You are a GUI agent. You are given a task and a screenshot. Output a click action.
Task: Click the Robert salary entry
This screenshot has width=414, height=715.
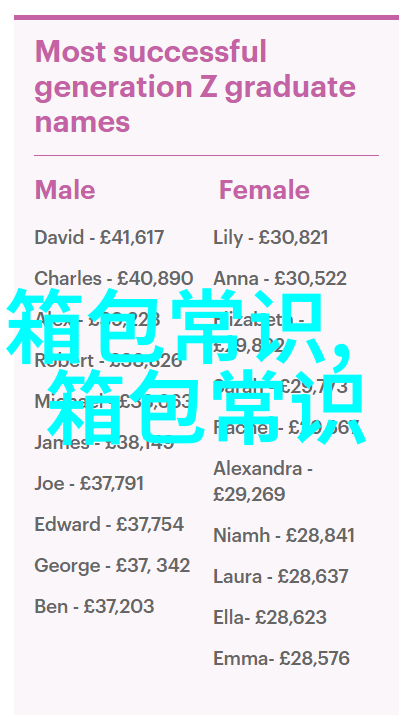pyautogui.click(x=108, y=360)
